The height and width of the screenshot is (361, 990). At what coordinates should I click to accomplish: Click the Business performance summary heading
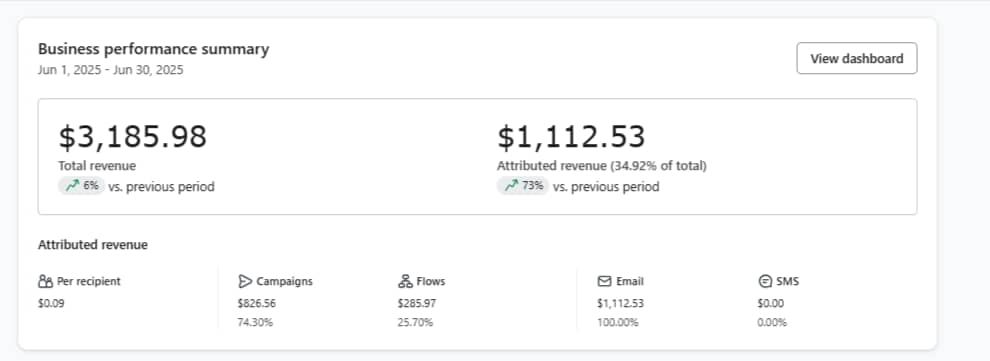pyautogui.click(x=153, y=49)
